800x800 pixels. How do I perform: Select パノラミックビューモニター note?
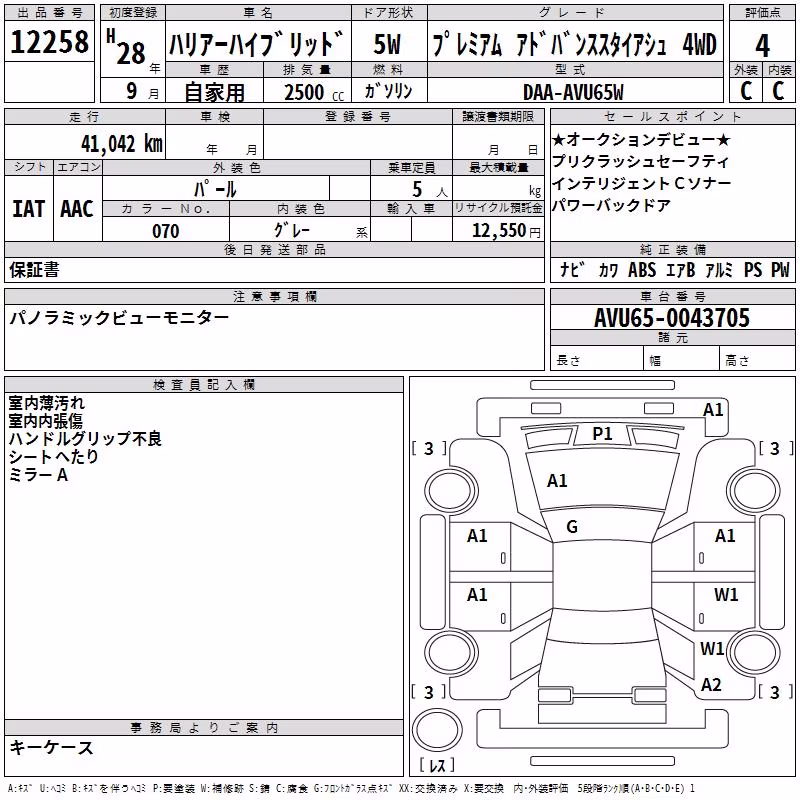(119, 318)
